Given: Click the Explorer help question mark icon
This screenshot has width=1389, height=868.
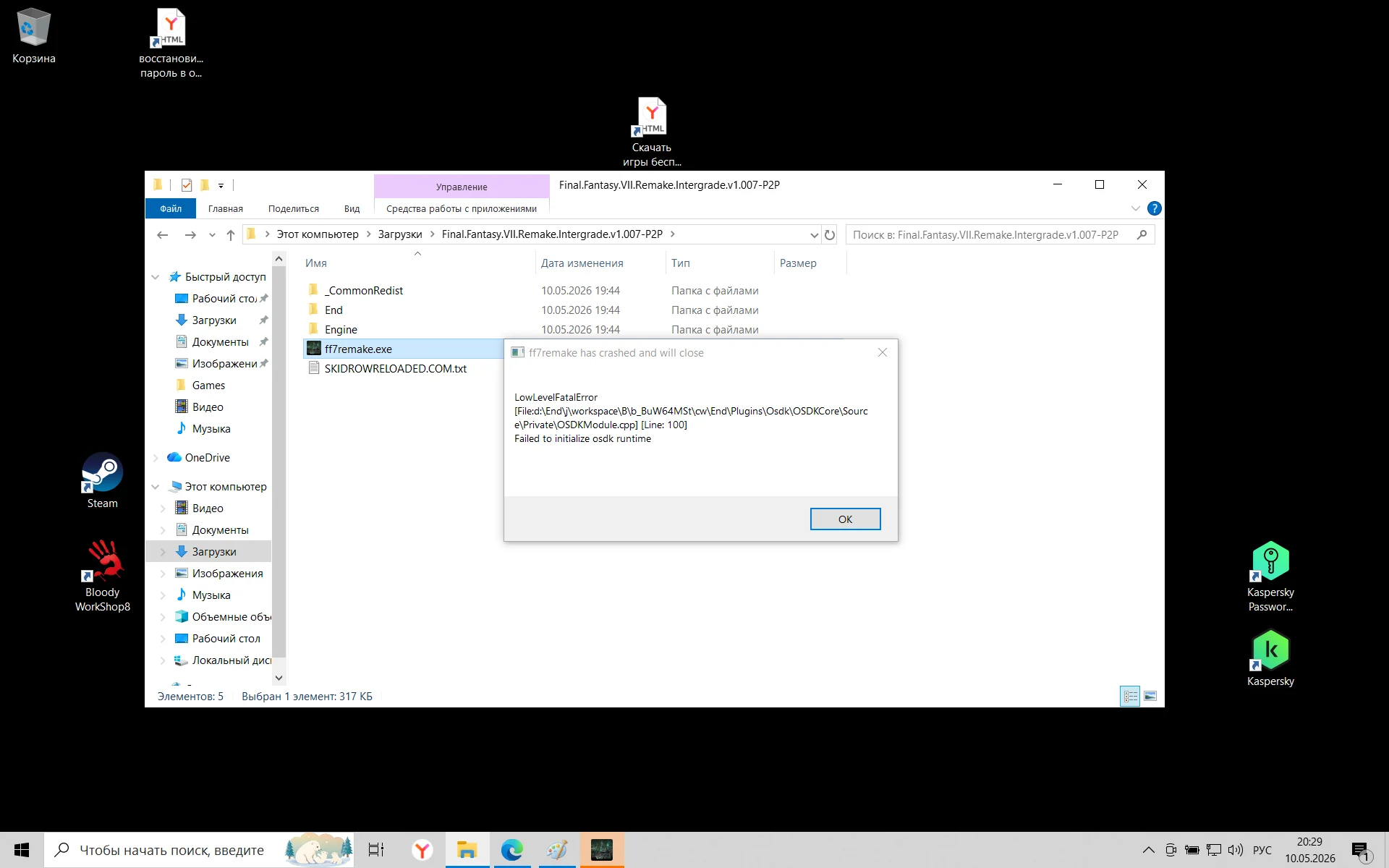Looking at the screenshot, I should click(1155, 208).
